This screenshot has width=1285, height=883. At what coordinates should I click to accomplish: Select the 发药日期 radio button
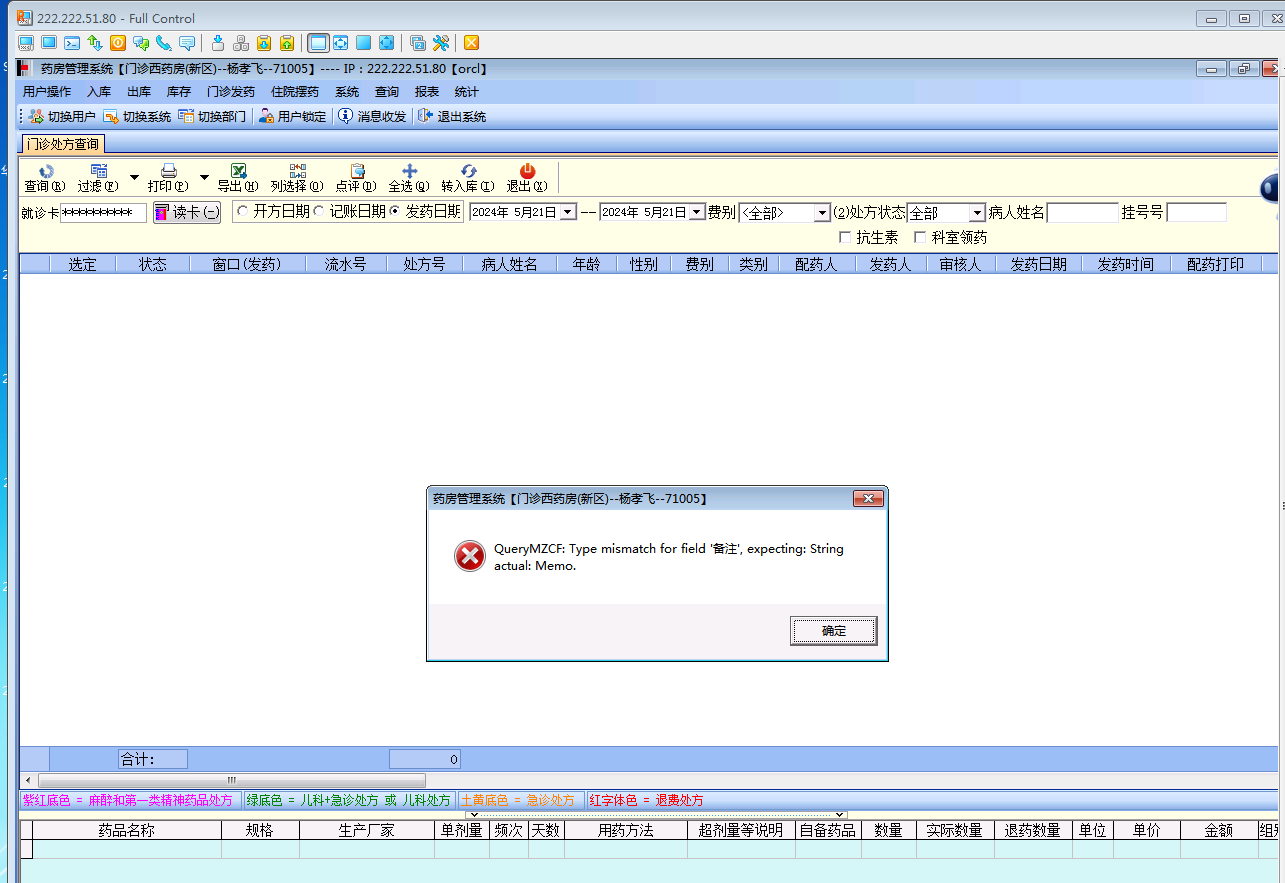pyautogui.click(x=395, y=211)
